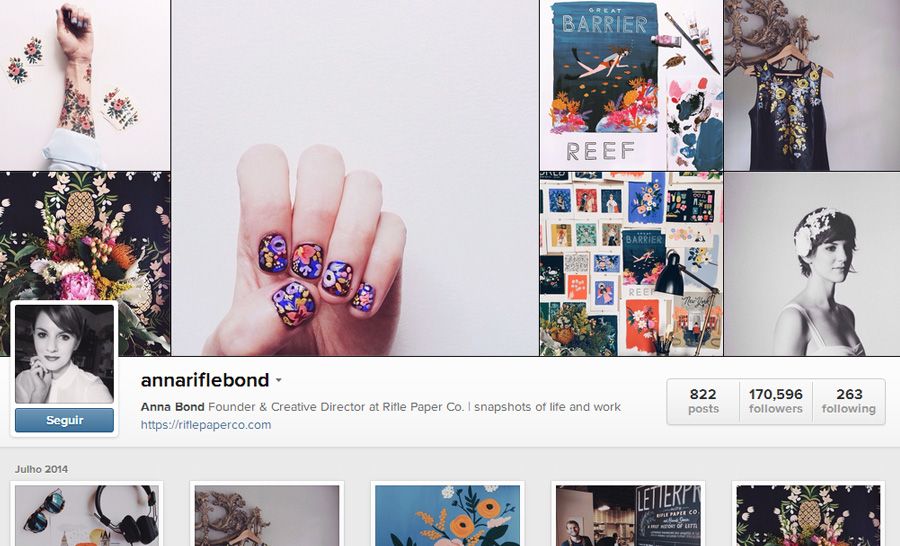Screen dimensions: 900x546
Task: View the 822 posts count
Action: 703,401
